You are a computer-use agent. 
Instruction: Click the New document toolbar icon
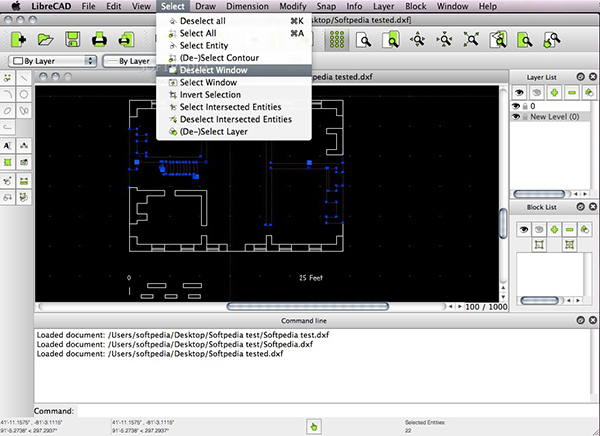(19, 40)
